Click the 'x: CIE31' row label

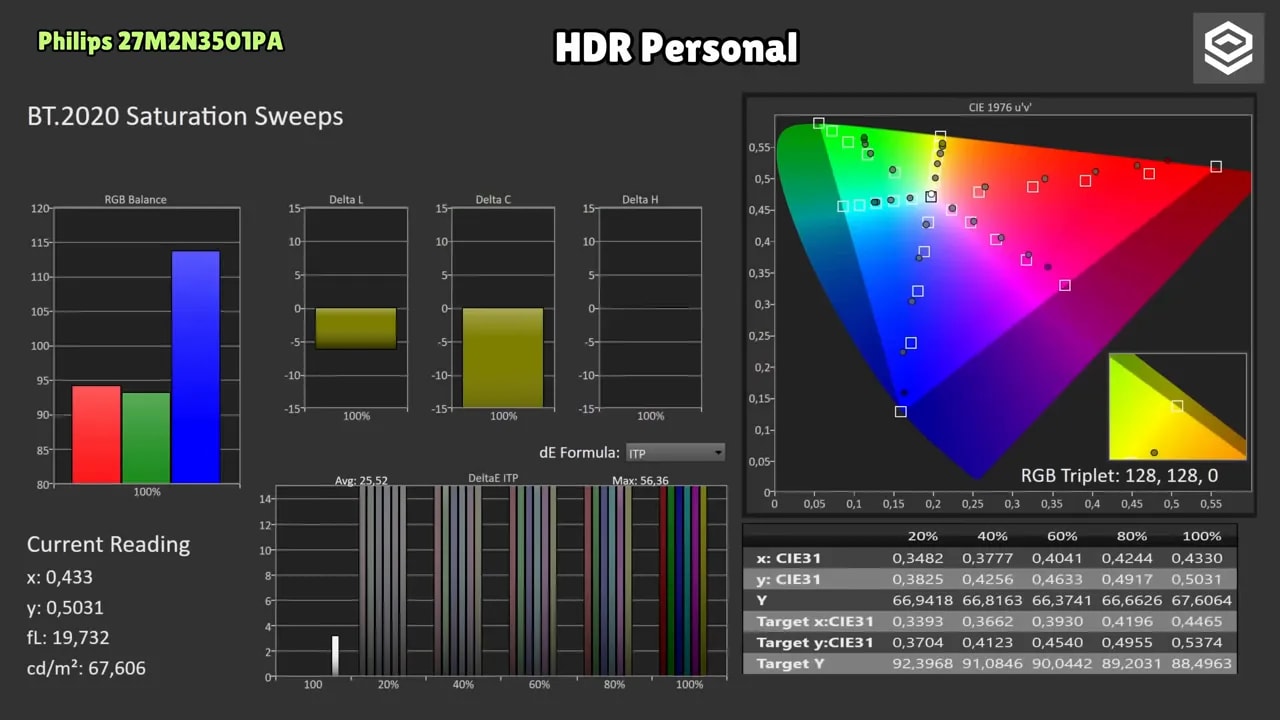point(789,558)
